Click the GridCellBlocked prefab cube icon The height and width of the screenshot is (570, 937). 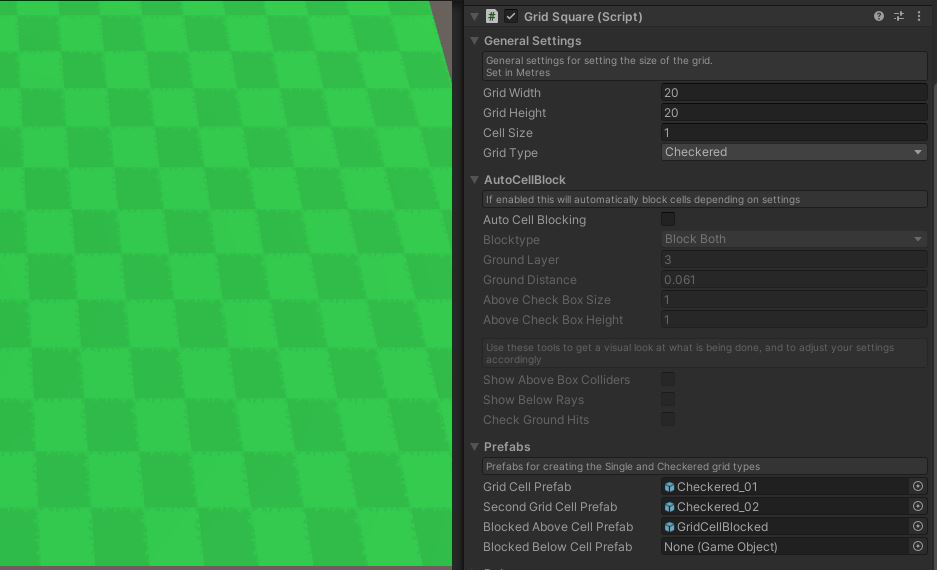(669, 527)
